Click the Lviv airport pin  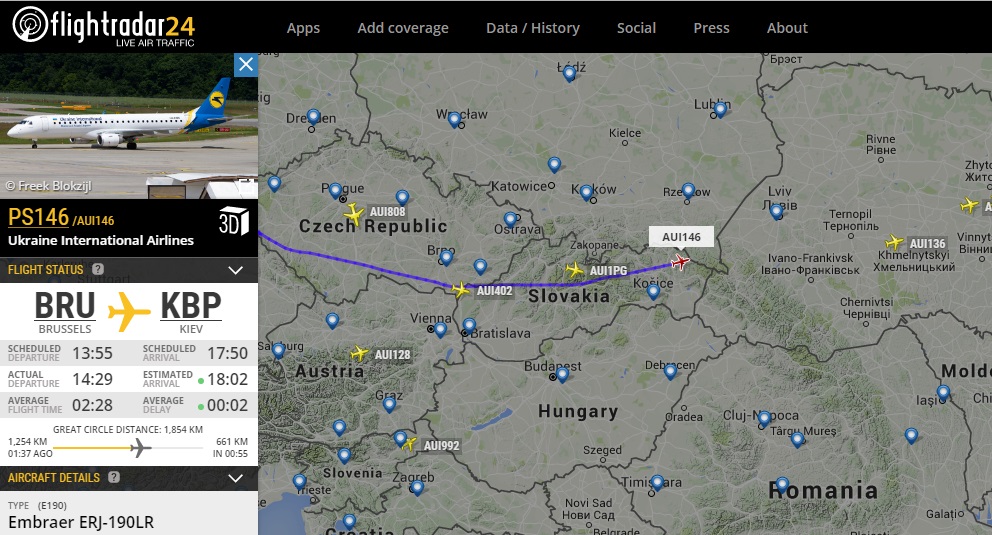tap(777, 212)
